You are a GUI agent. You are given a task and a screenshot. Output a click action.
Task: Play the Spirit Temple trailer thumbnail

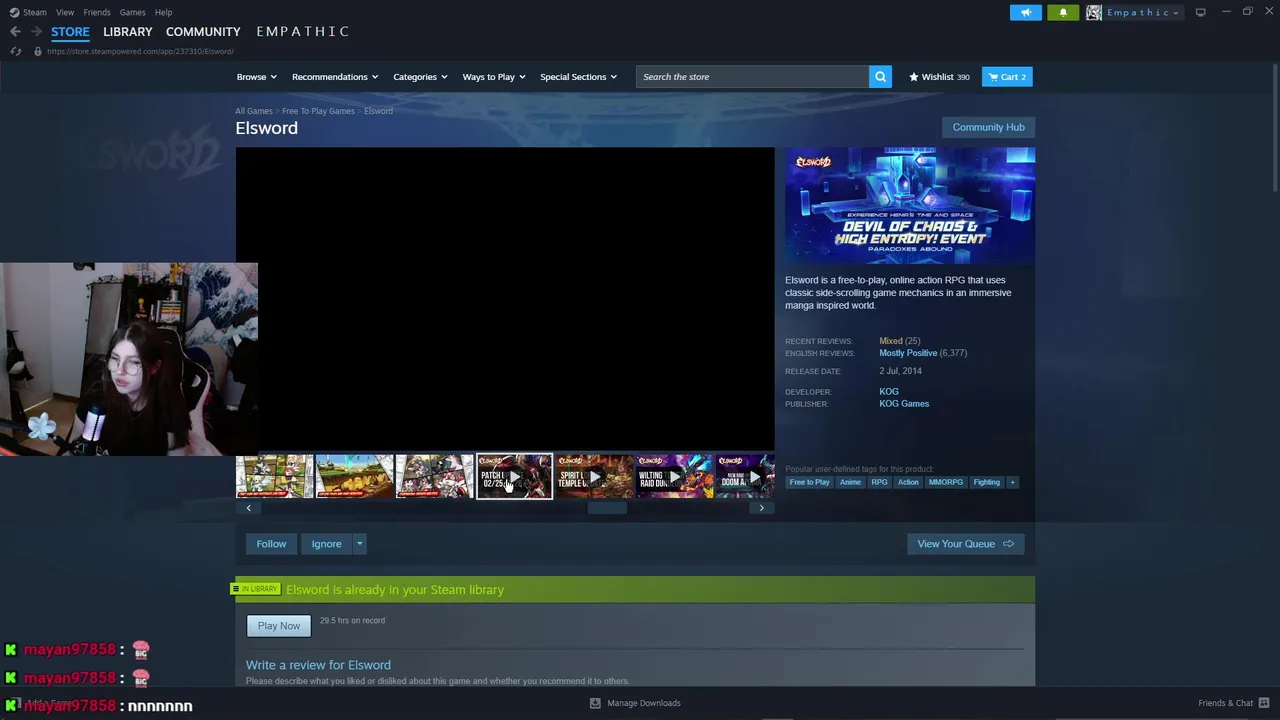594,477
